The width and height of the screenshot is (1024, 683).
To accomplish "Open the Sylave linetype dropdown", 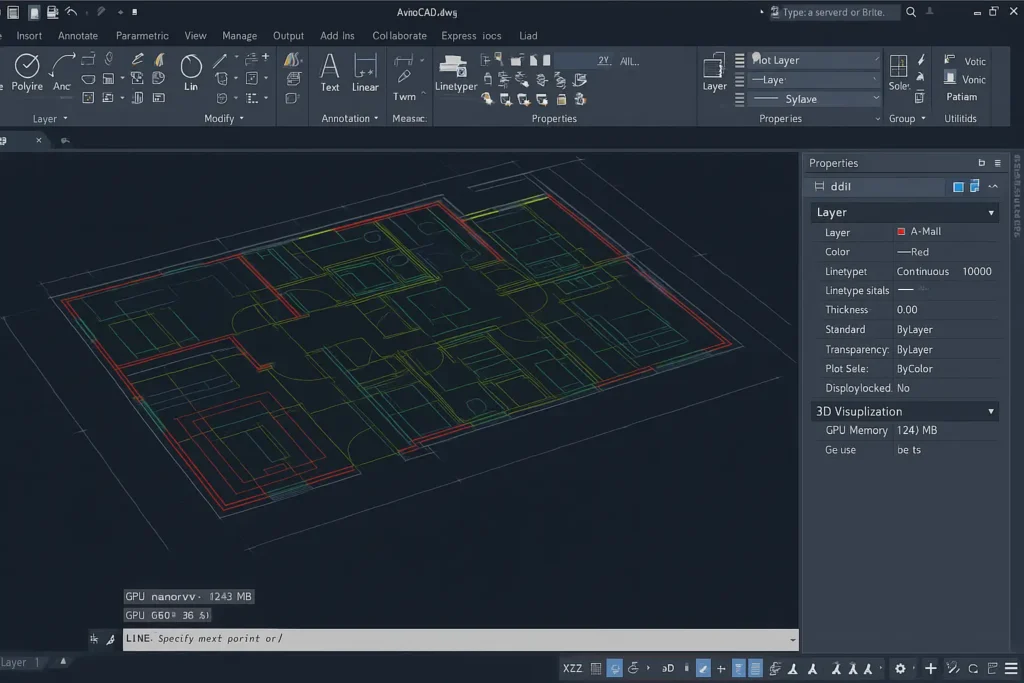I will [814, 98].
